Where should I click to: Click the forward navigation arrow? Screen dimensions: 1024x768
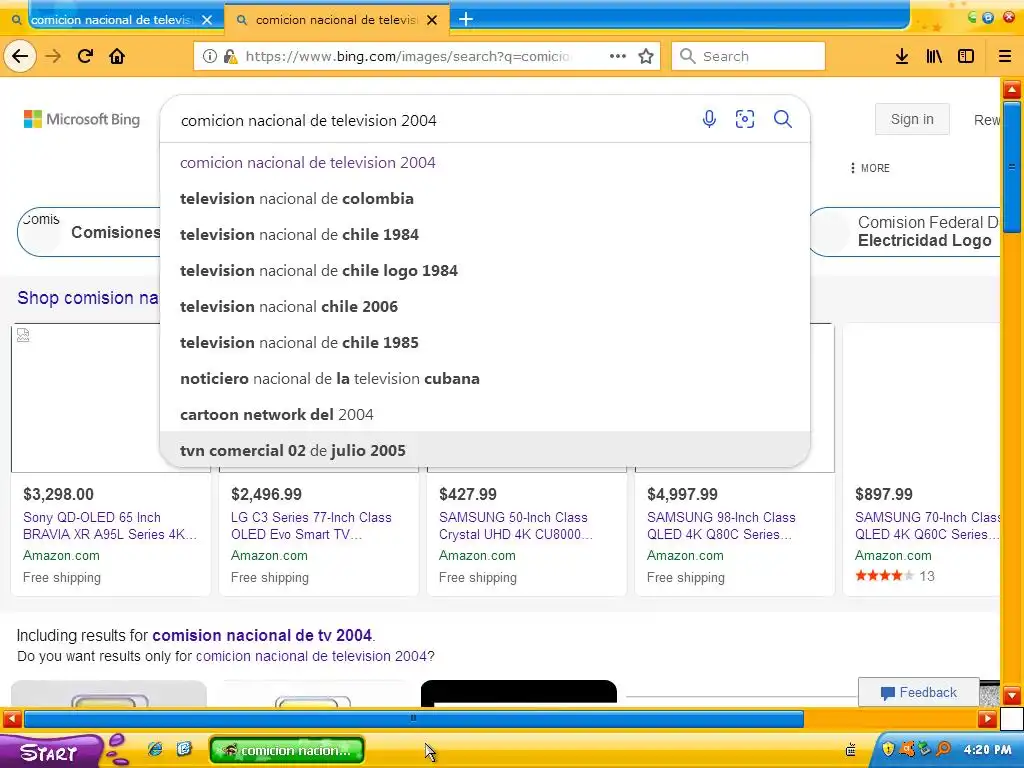(x=53, y=56)
